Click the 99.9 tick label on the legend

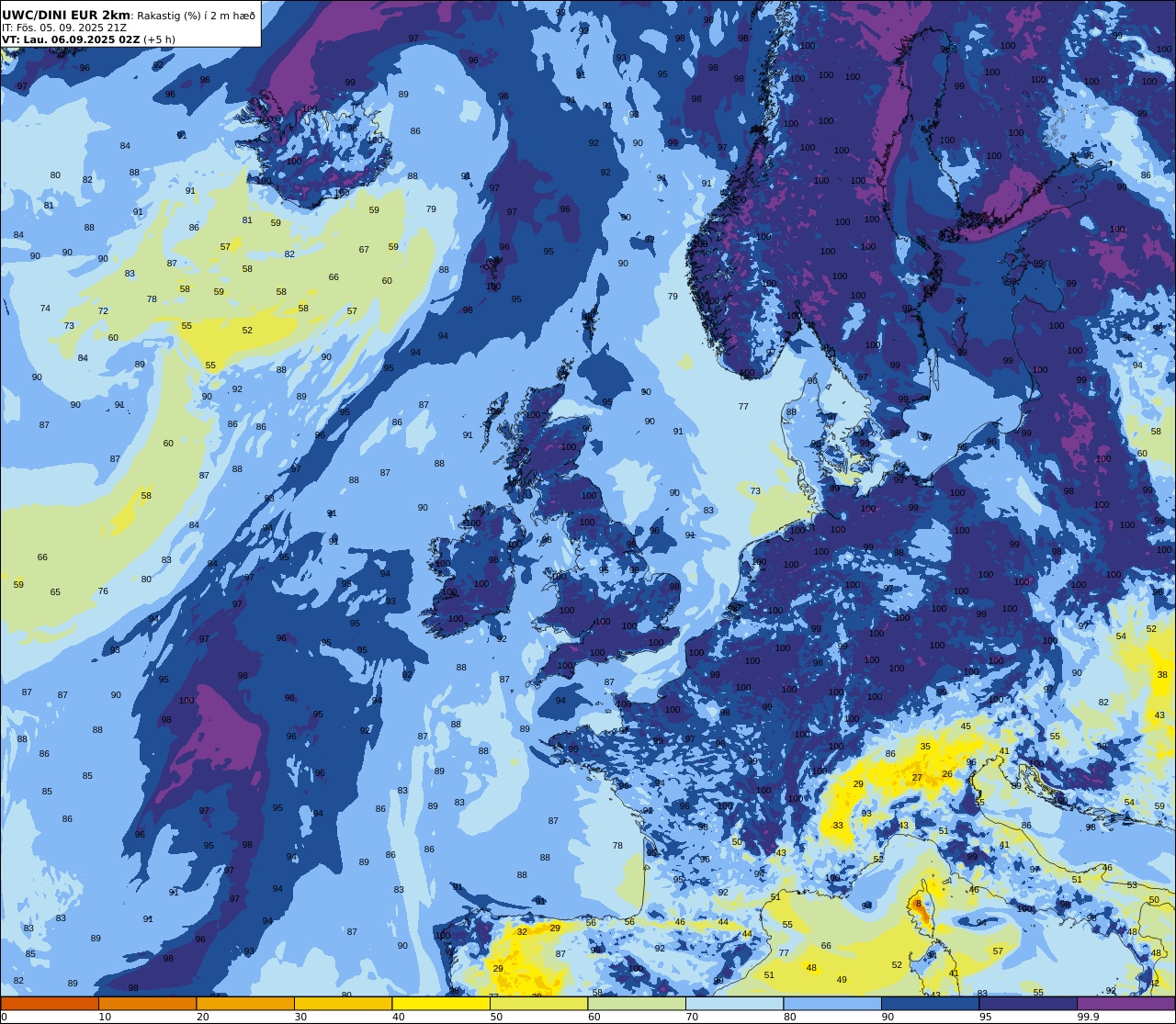[1088, 1017]
